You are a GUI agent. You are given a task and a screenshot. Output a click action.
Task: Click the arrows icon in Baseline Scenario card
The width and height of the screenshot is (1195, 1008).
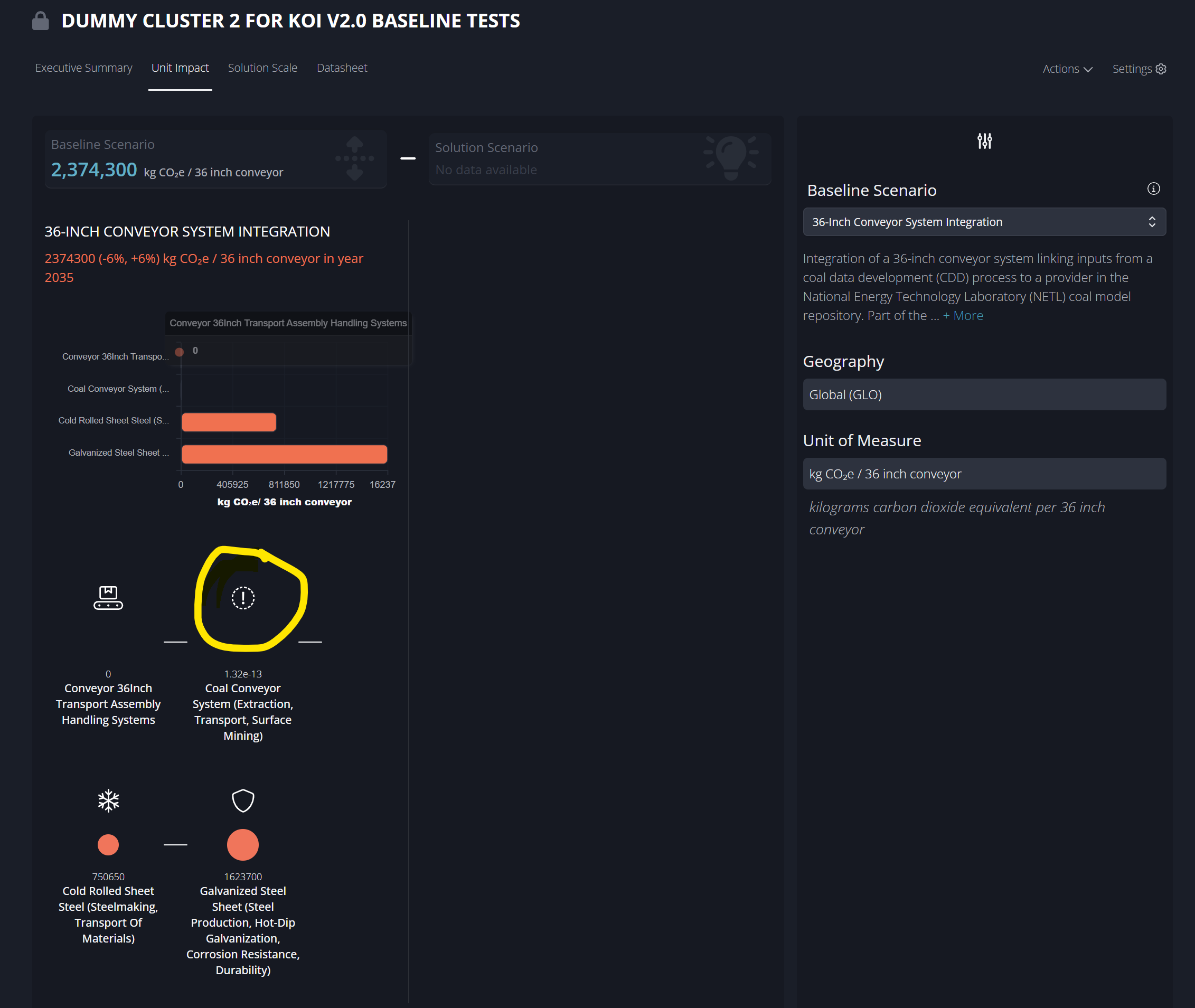[x=355, y=158]
